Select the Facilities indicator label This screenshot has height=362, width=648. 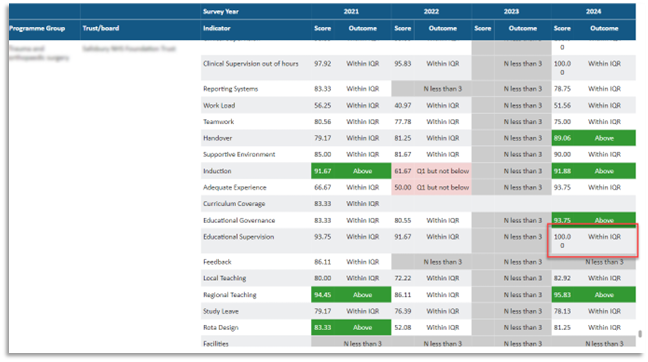215,344
